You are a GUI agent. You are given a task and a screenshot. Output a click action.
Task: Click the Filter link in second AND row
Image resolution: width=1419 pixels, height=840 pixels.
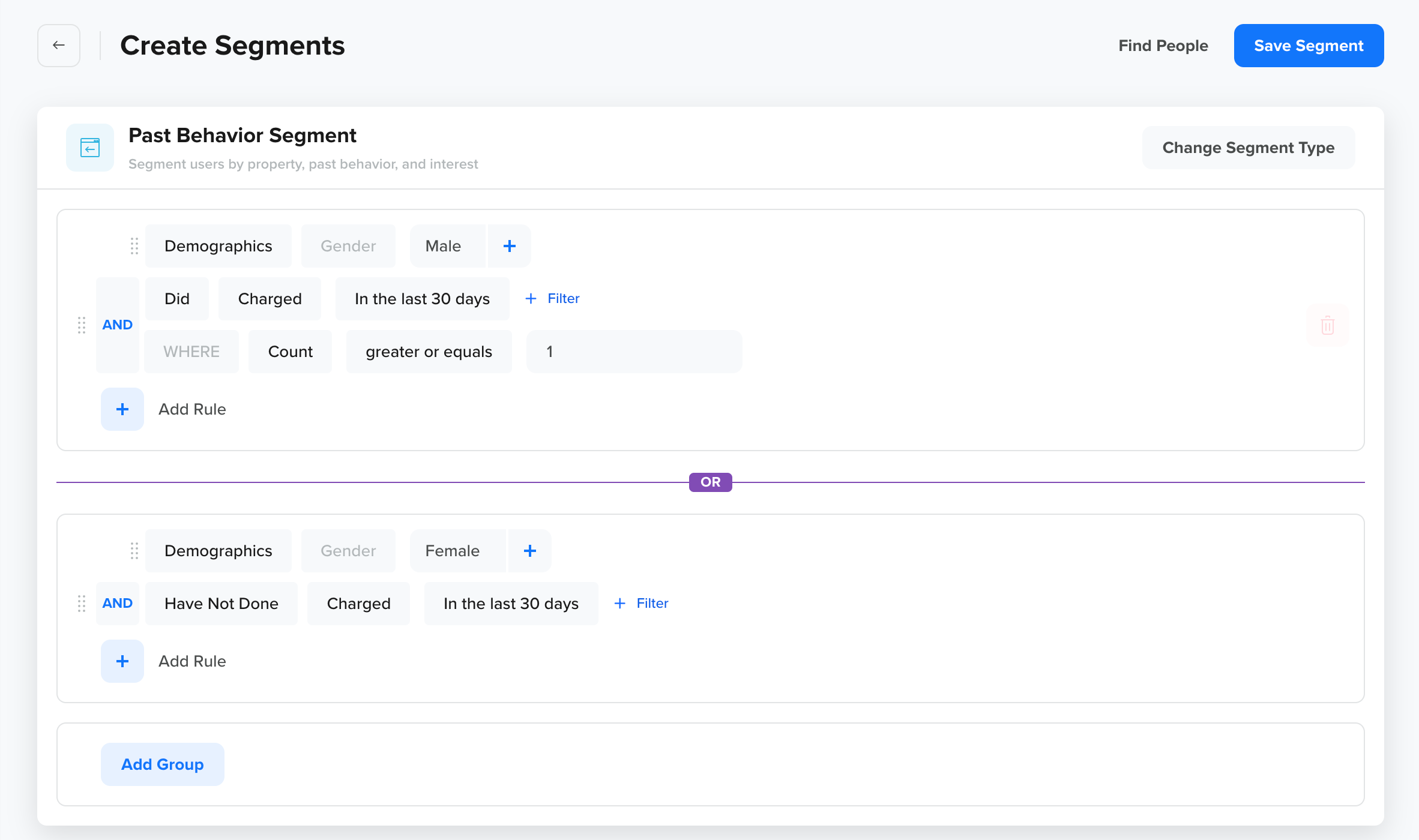coord(640,603)
